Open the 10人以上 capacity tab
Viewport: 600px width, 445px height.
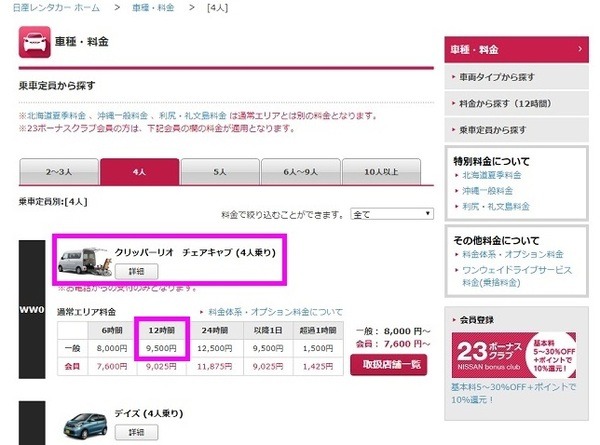(x=382, y=172)
